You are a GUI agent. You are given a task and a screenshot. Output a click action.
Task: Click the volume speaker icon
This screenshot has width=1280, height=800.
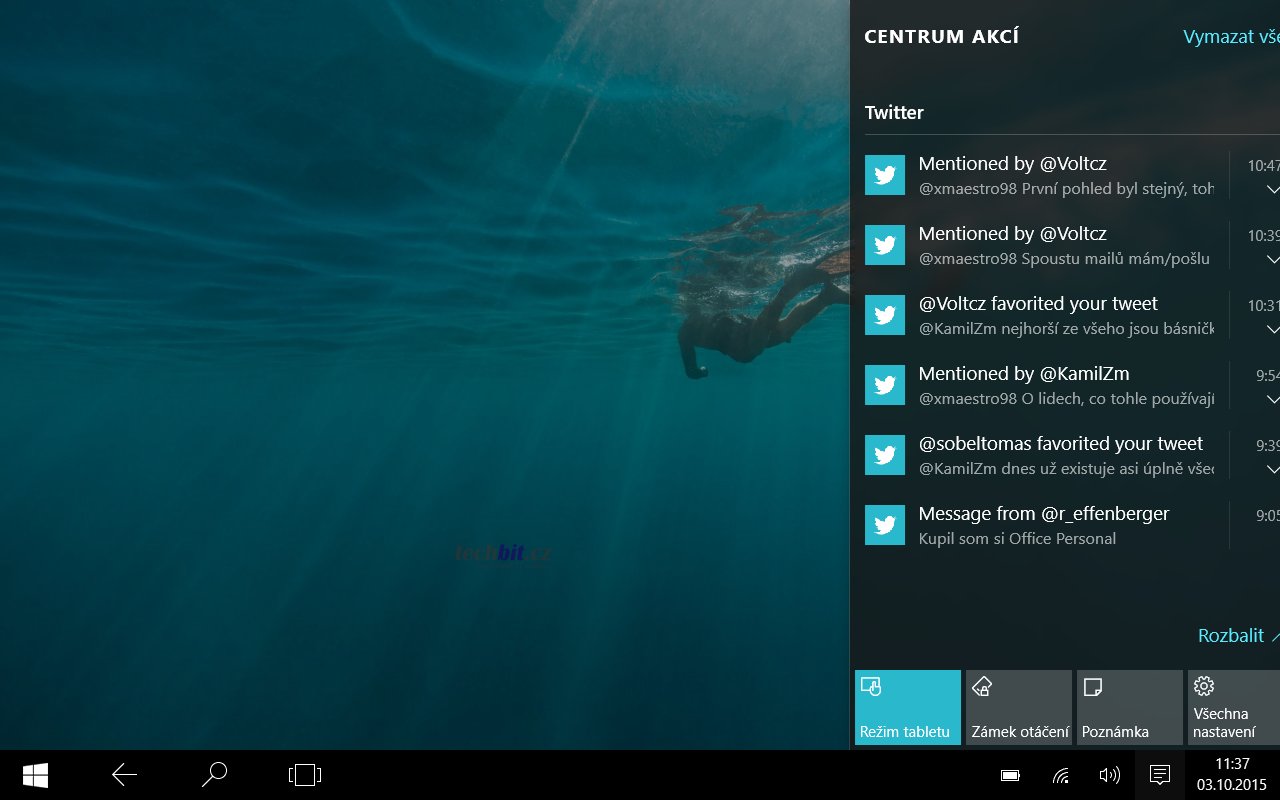click(1109, 775)
